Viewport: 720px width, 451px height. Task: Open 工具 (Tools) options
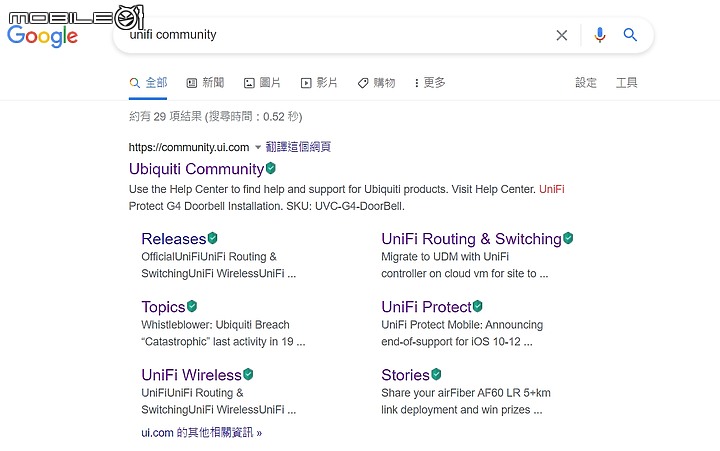[626, 83]
